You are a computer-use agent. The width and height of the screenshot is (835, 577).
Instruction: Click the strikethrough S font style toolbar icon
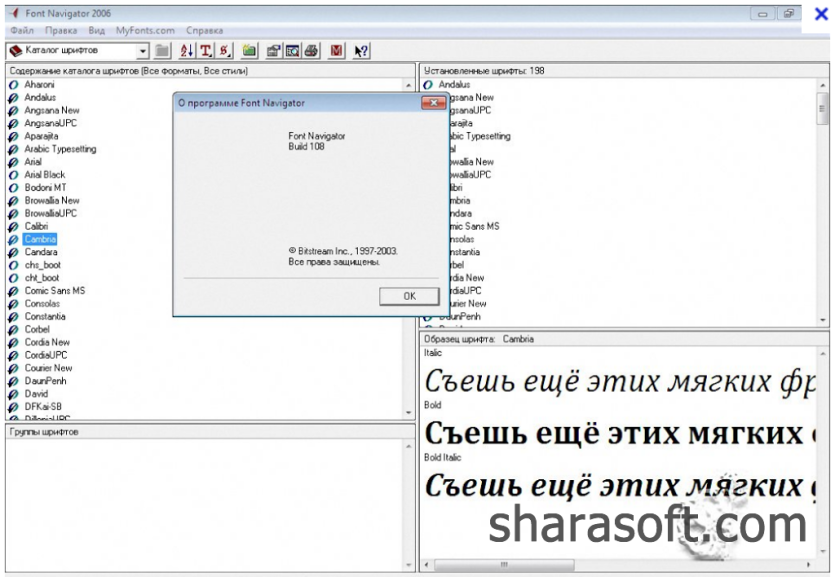[x=225, y=51]
